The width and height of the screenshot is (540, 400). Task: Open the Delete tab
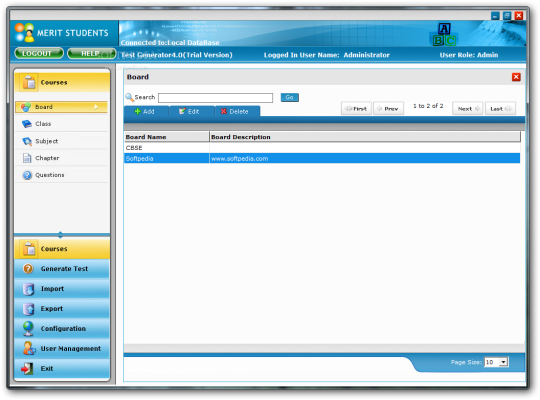click(237, 111)
